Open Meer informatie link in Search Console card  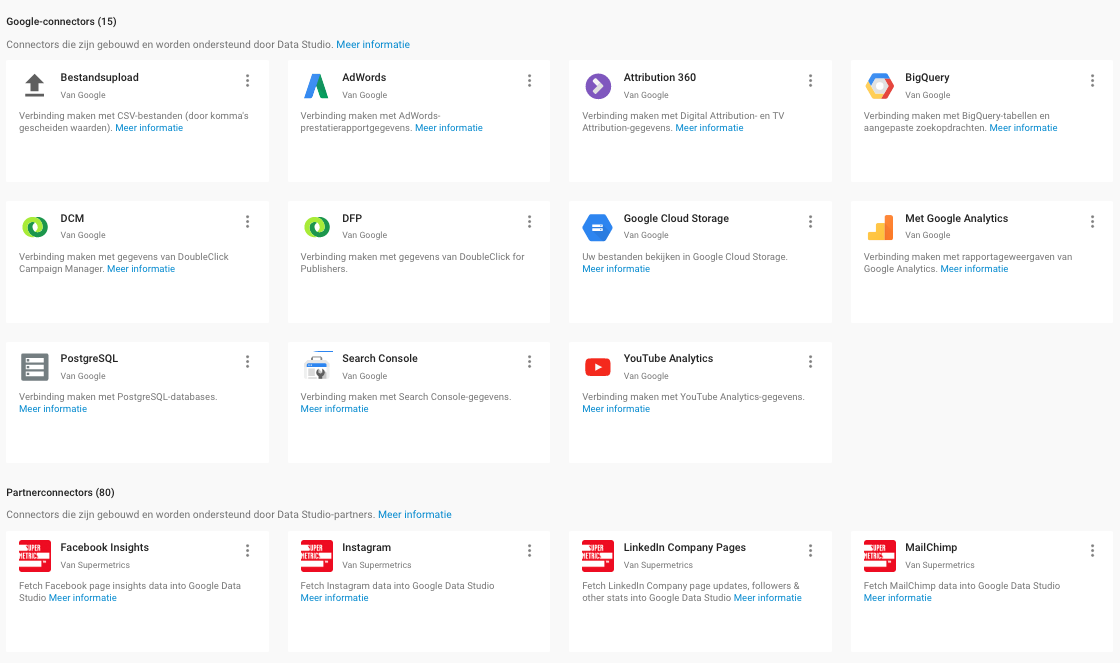[x=334, y=409]
